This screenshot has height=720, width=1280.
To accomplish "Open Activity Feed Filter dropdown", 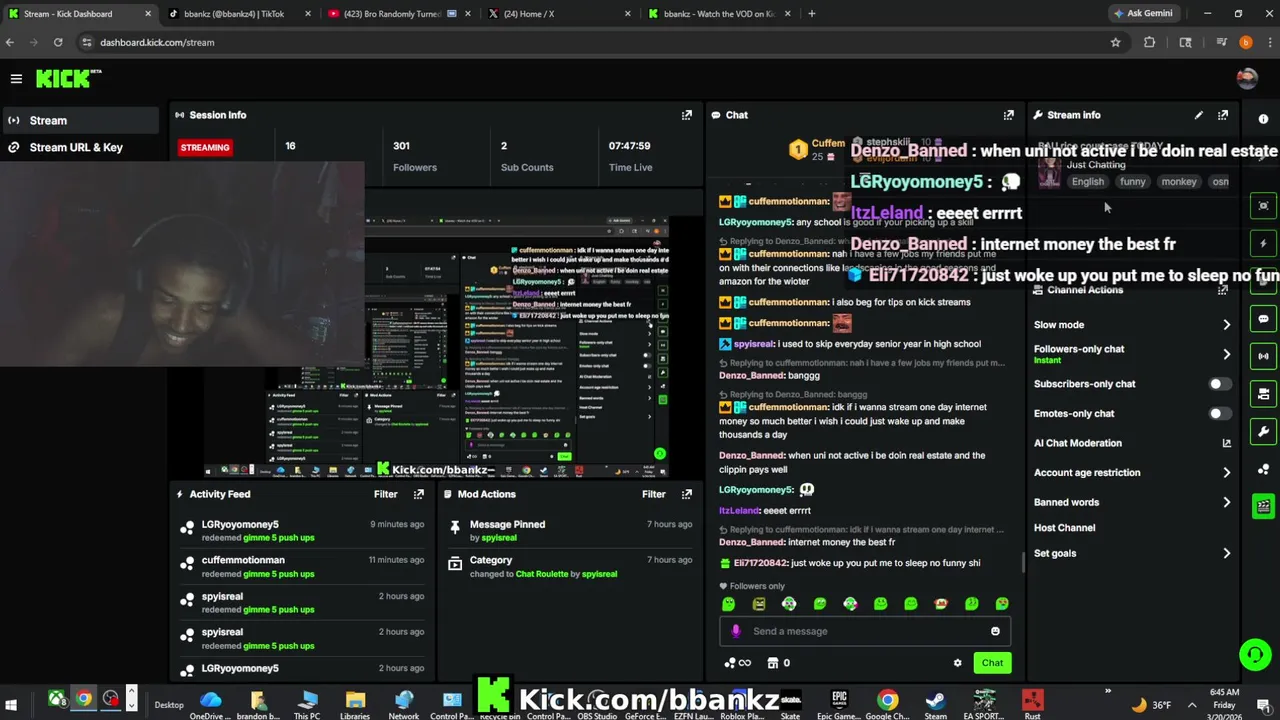I will [x=385, y=494].
